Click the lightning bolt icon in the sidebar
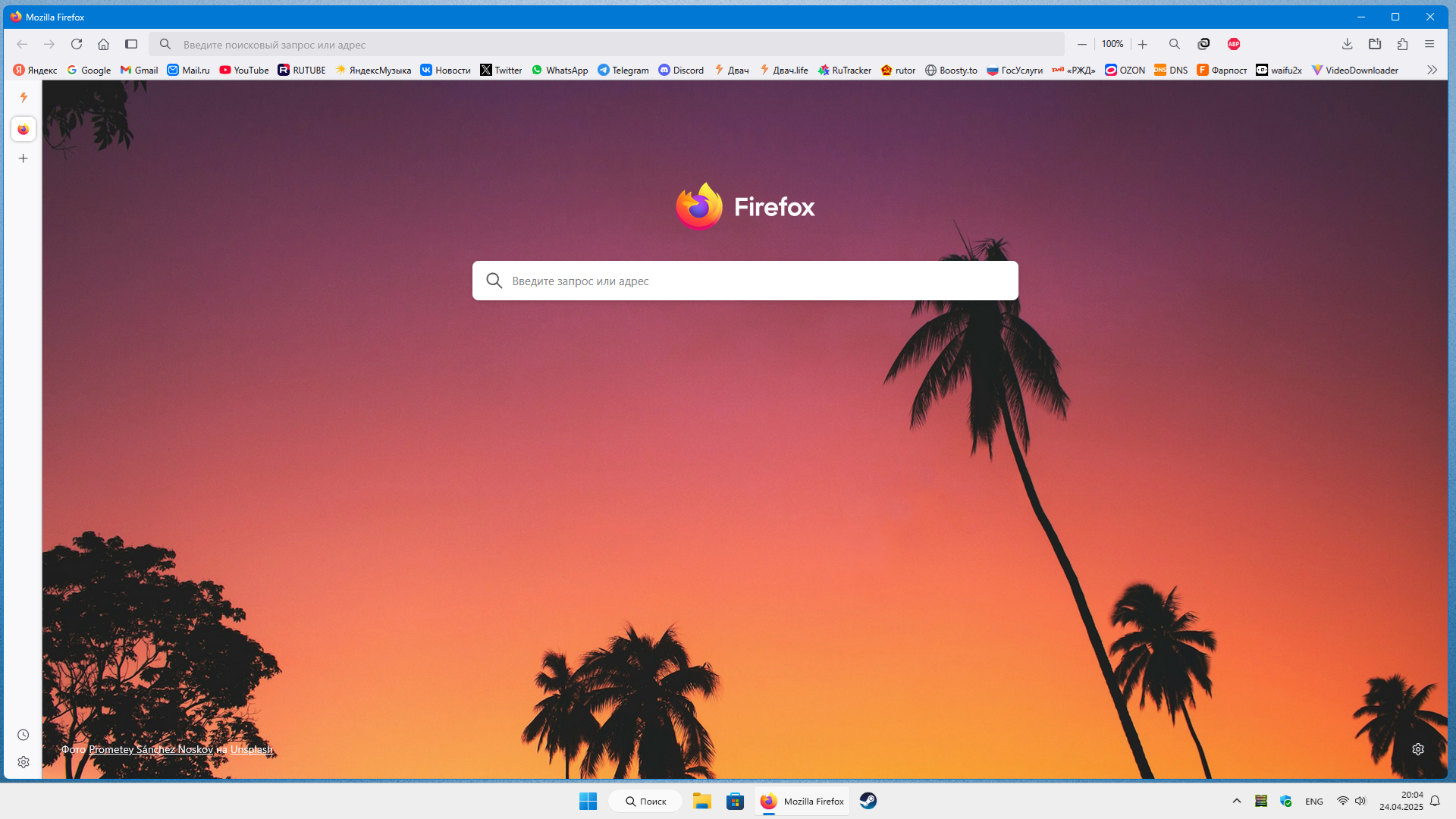The width and height of the screenshot is (1456, 819). tap(24, 98)
